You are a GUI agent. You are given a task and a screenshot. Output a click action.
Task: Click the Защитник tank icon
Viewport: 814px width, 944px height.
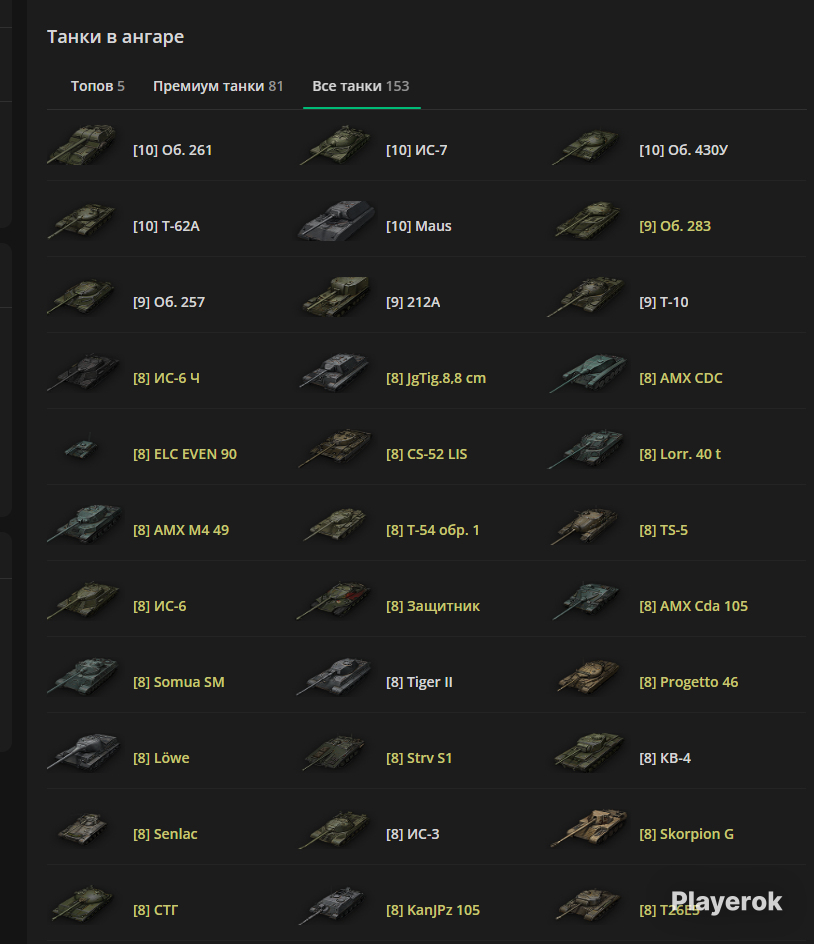(x=335, y=600)
